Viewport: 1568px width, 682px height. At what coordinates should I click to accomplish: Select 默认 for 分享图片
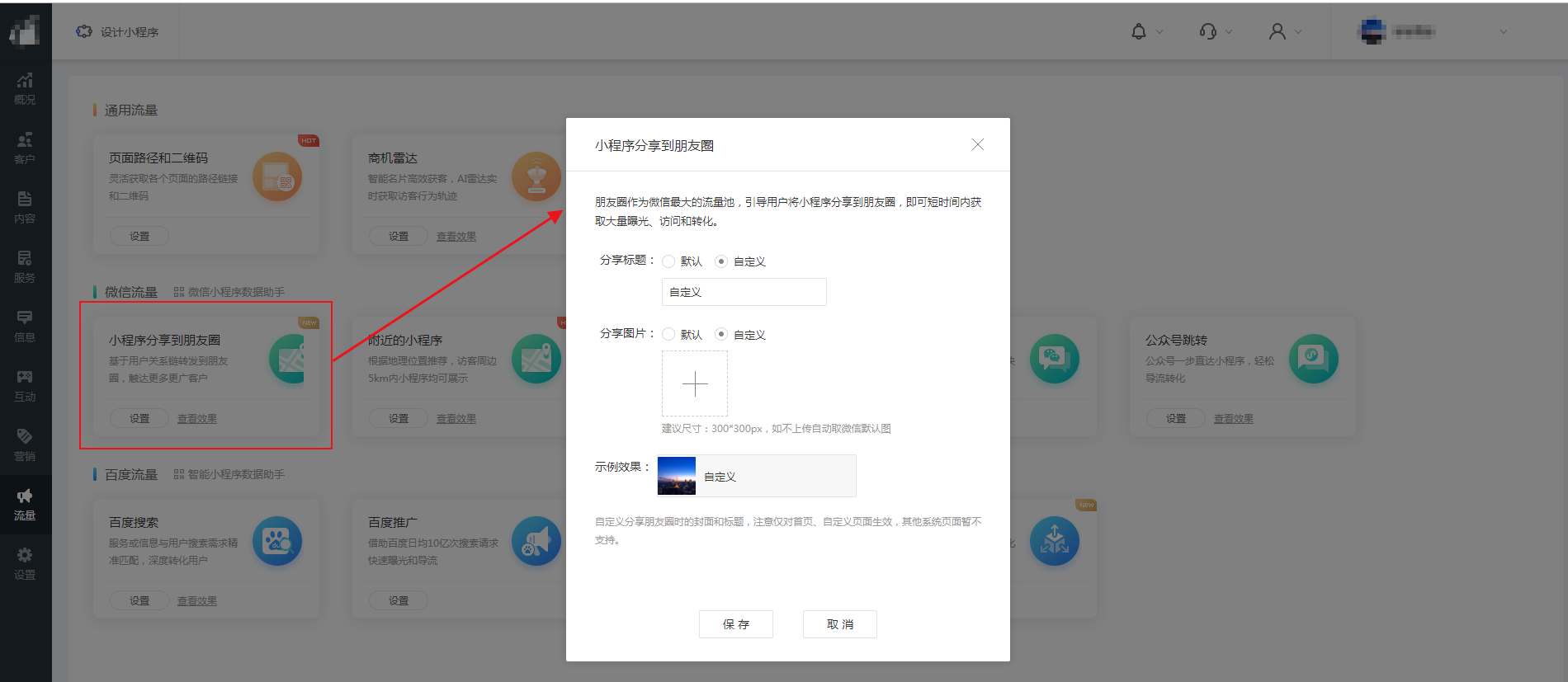[668, 335]
